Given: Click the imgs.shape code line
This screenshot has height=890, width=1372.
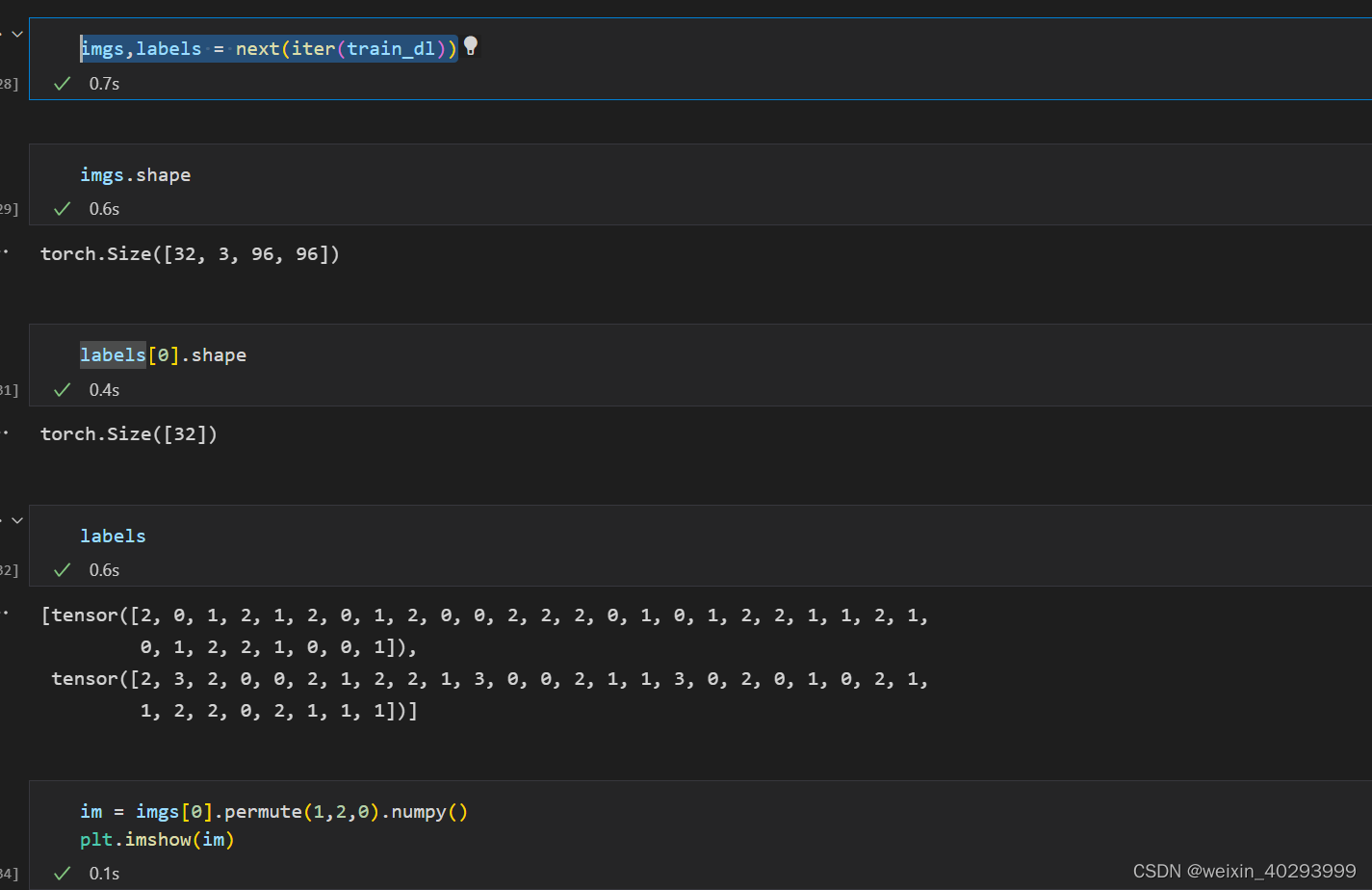Looking at the screenshot, I should (135, 174).
